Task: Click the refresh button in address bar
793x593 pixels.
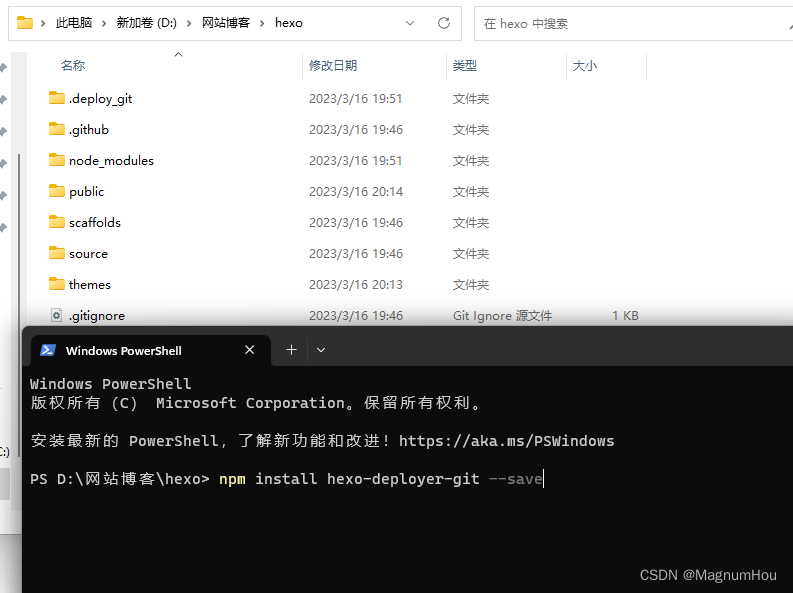Action: pos(444,22)
